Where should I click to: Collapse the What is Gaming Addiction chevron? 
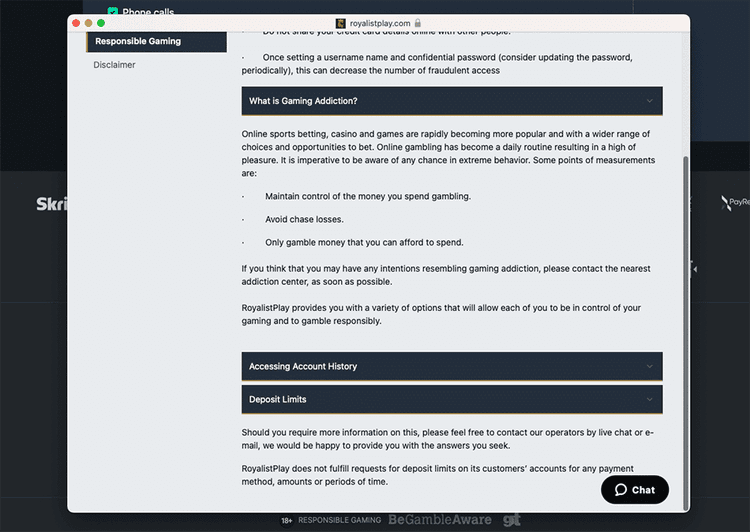click(x=650, y=101)
